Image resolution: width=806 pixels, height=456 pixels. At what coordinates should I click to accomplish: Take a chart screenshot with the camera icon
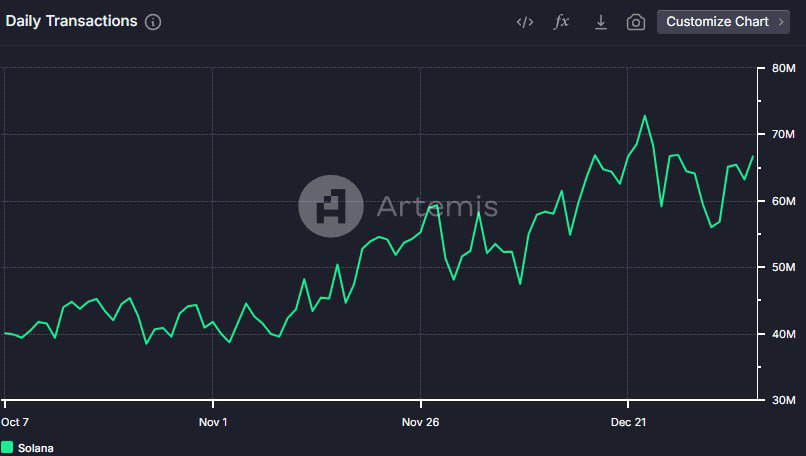tap(636, 22)
